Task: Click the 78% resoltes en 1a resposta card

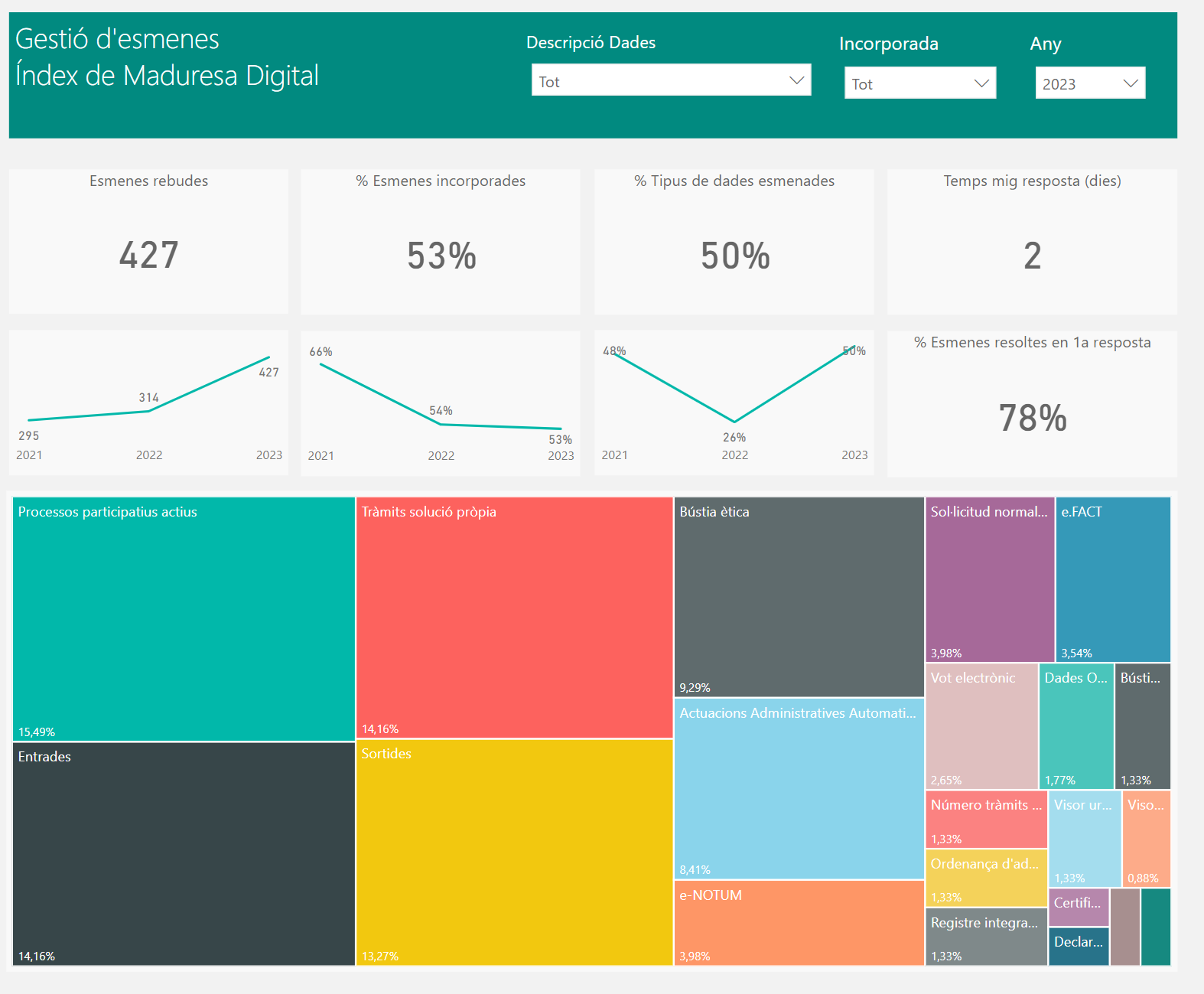Action: [1032, 404]
